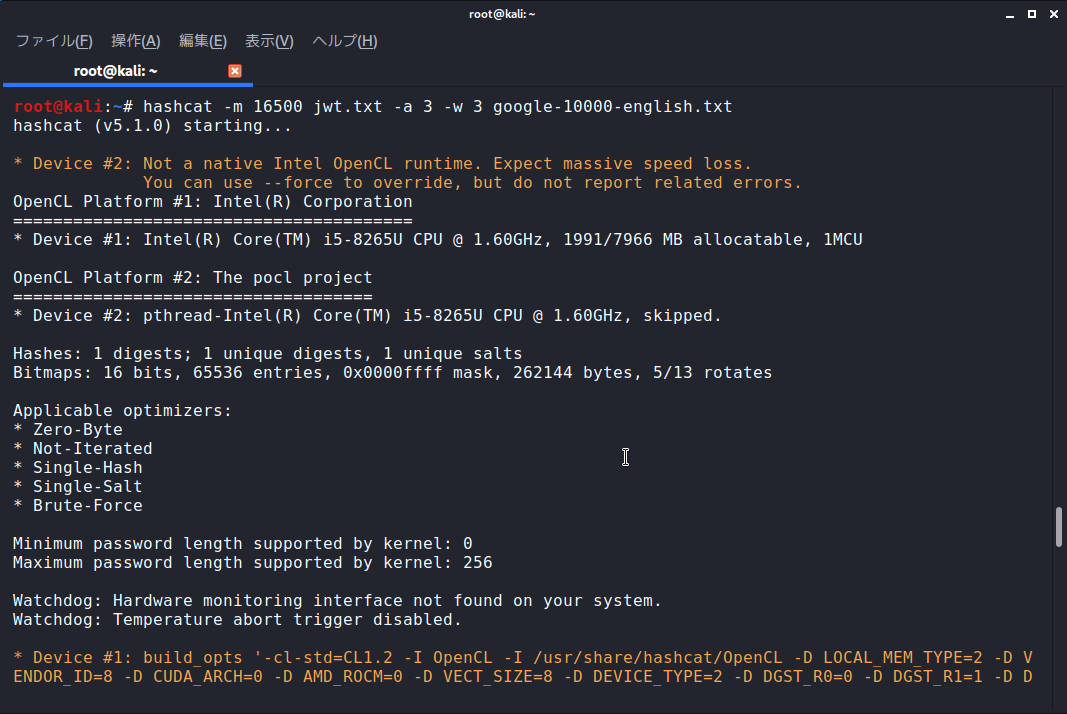Minimize the terminal window
The height and width of the screenshot is (714, 1067).
tap(1010, 14)
